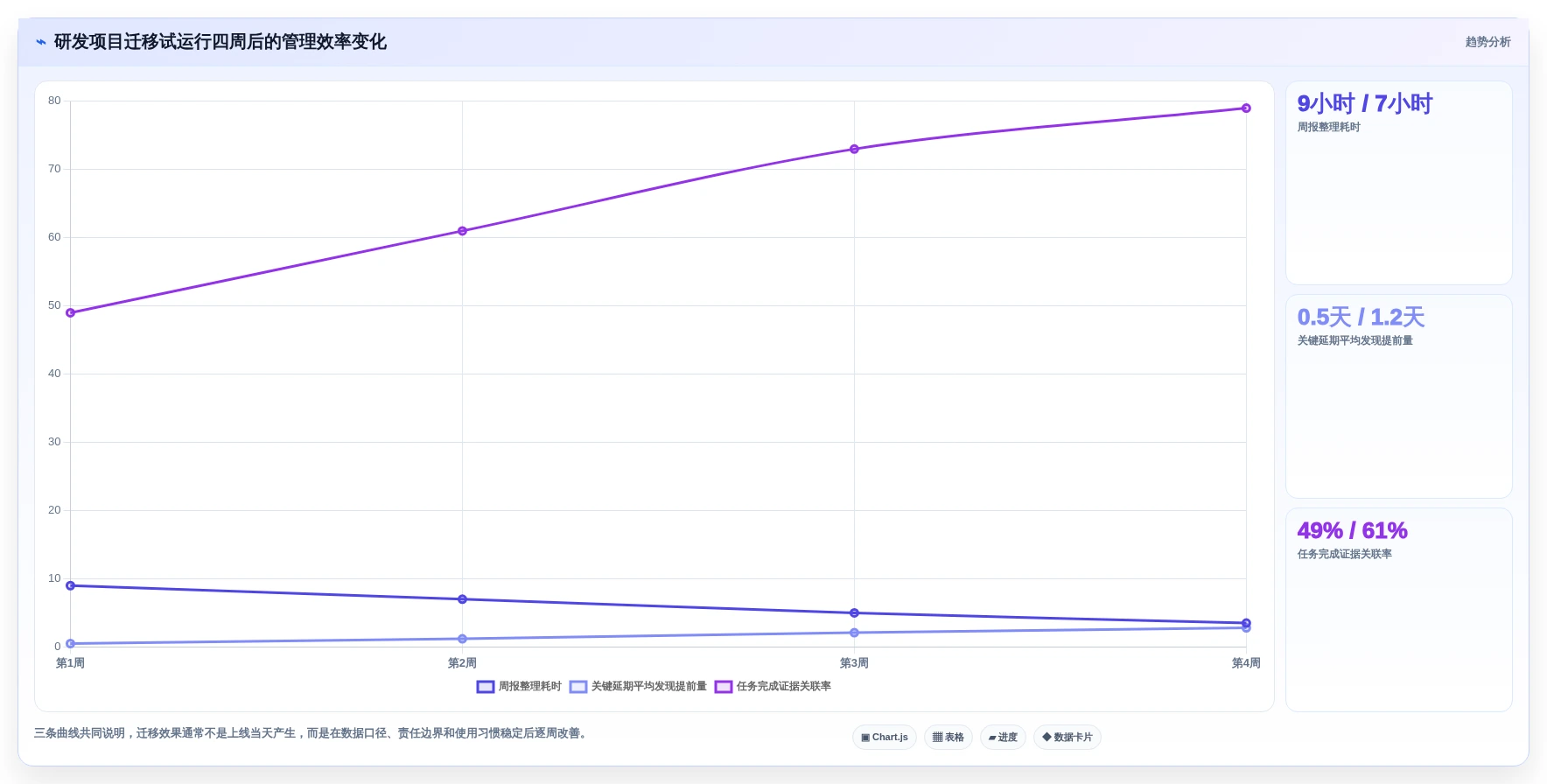Click the 0.5天 / 1.2天 card value
The image size is (1547, 784).
(1361, 318)
